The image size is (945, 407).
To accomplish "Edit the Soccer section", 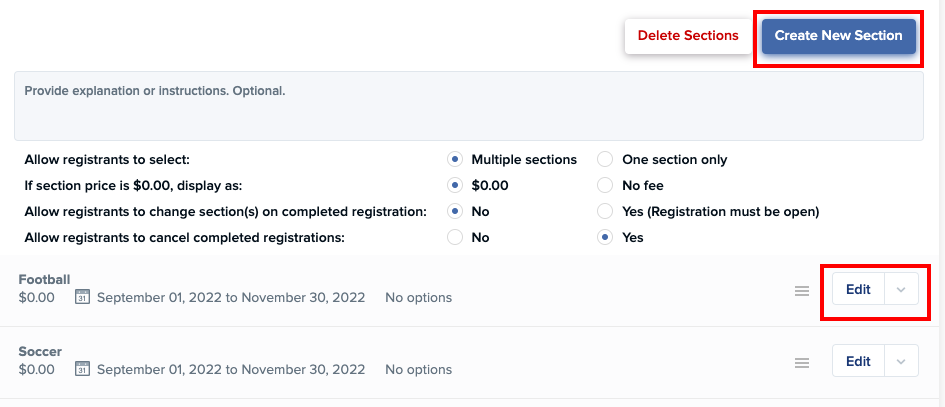I will pos(858,362).
